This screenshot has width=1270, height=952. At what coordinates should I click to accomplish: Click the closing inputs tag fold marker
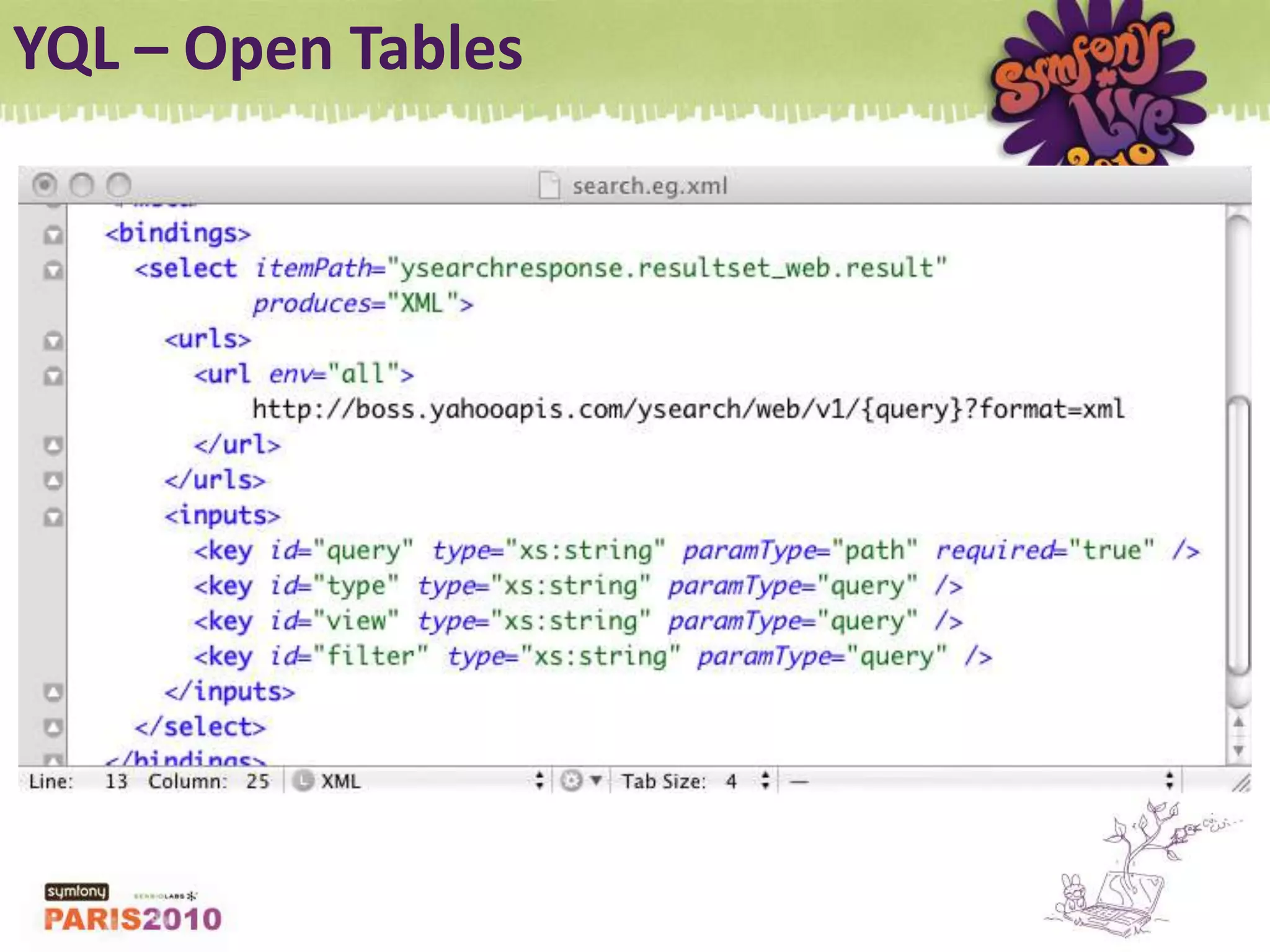pos(53,692)
